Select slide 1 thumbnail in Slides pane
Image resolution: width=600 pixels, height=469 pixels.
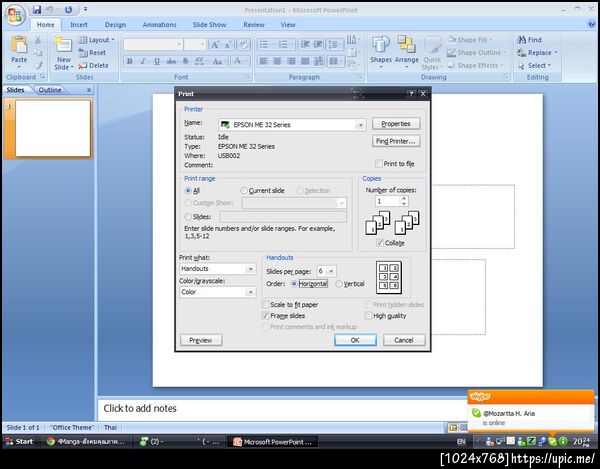(53, 128)
